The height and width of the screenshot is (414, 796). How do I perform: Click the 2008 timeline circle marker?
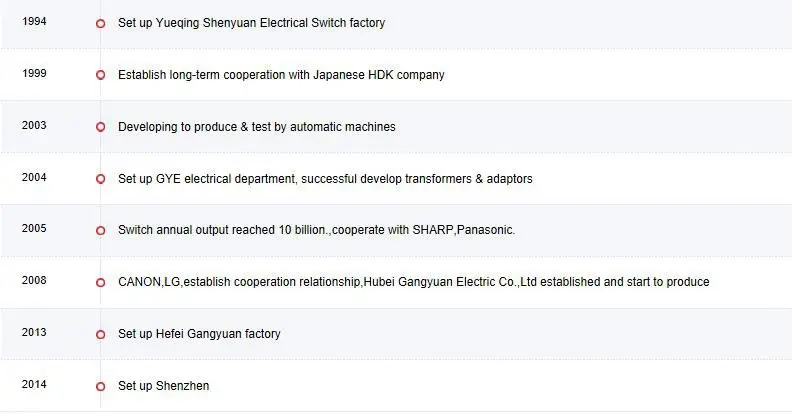tap(100, 282)
